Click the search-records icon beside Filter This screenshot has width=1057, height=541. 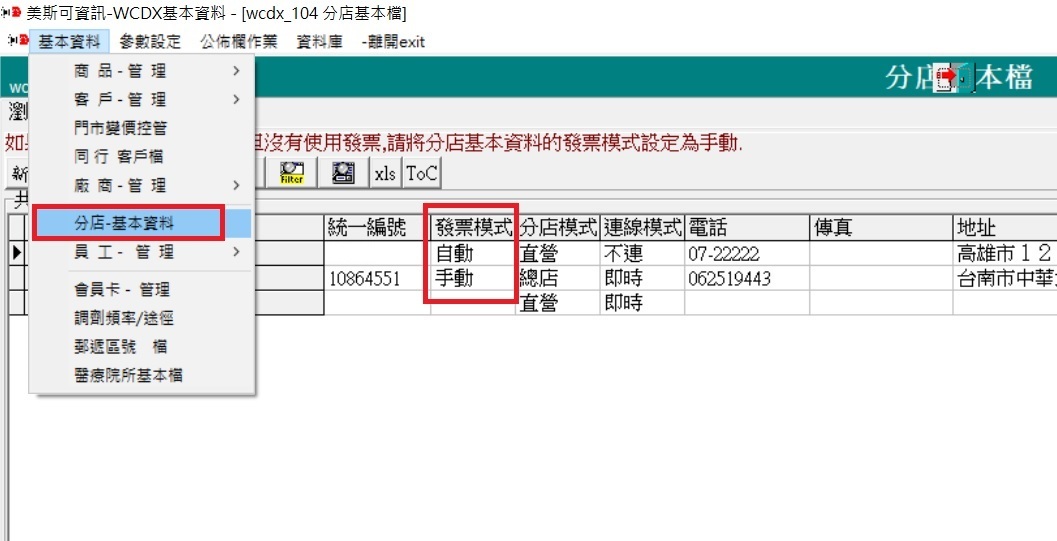tap(344, 173)
